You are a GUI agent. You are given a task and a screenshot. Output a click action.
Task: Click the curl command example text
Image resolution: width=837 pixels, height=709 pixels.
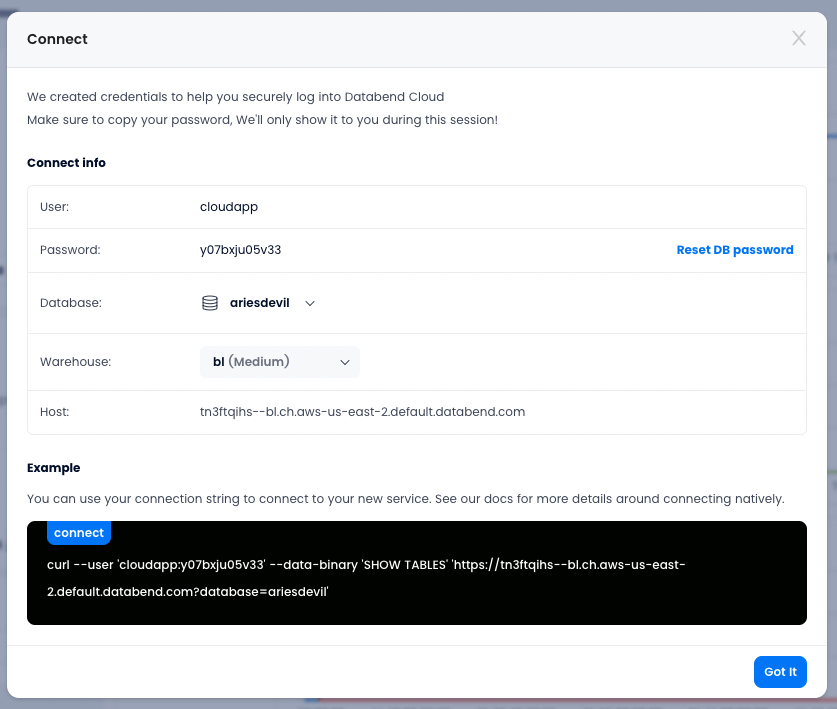click(366, 578)
